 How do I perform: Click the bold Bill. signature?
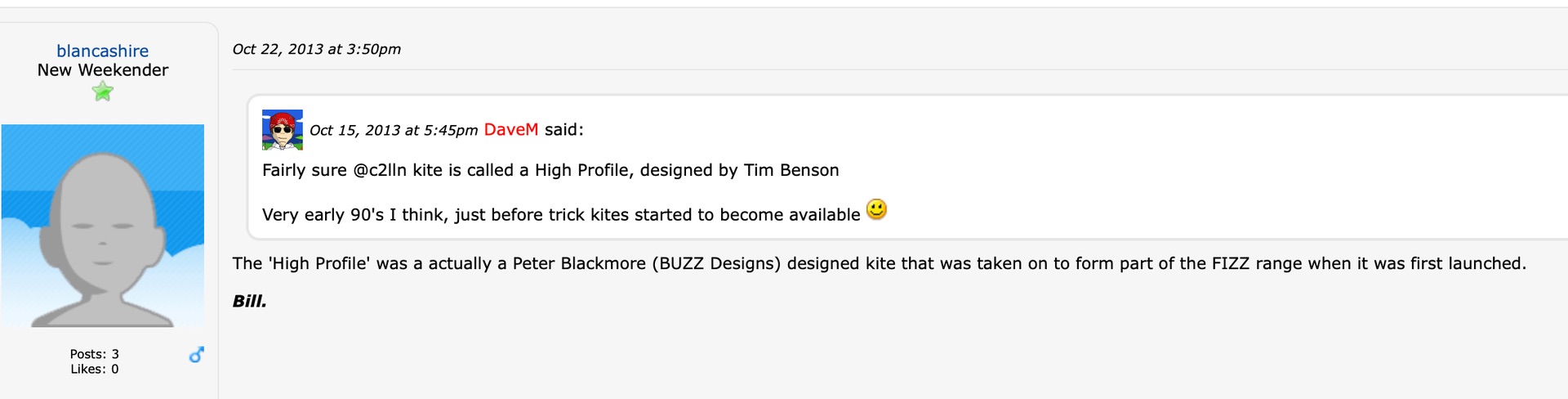tap(249, 301)
